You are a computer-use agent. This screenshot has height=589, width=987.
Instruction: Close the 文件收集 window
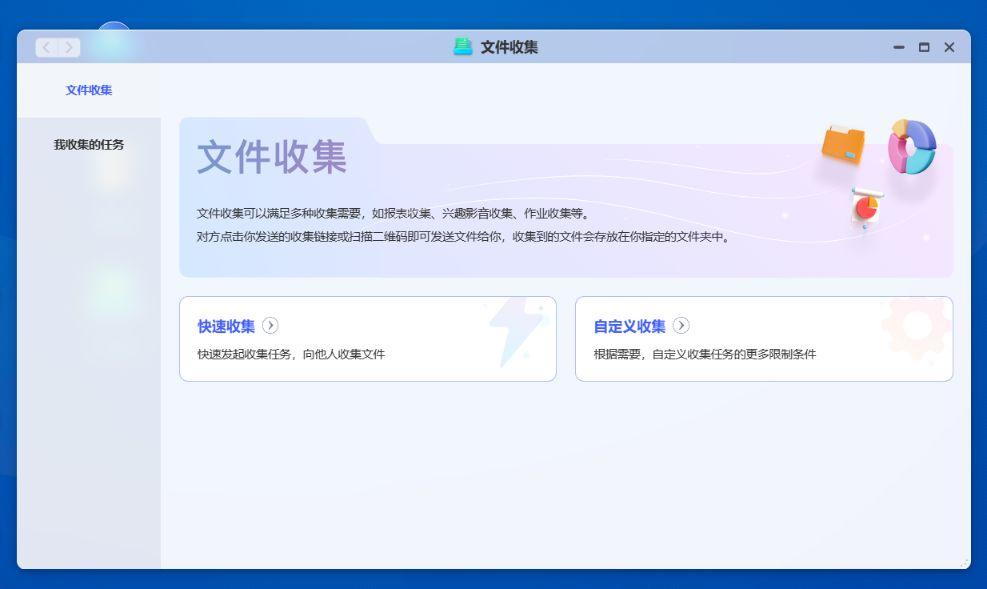pyautogui.click(x=949, y=47)
